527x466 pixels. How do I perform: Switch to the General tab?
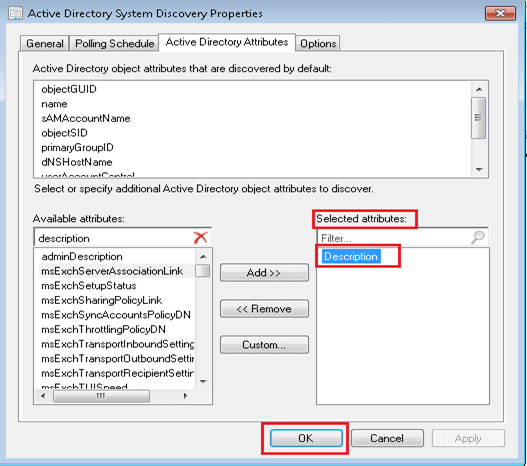tap(45, 44)
